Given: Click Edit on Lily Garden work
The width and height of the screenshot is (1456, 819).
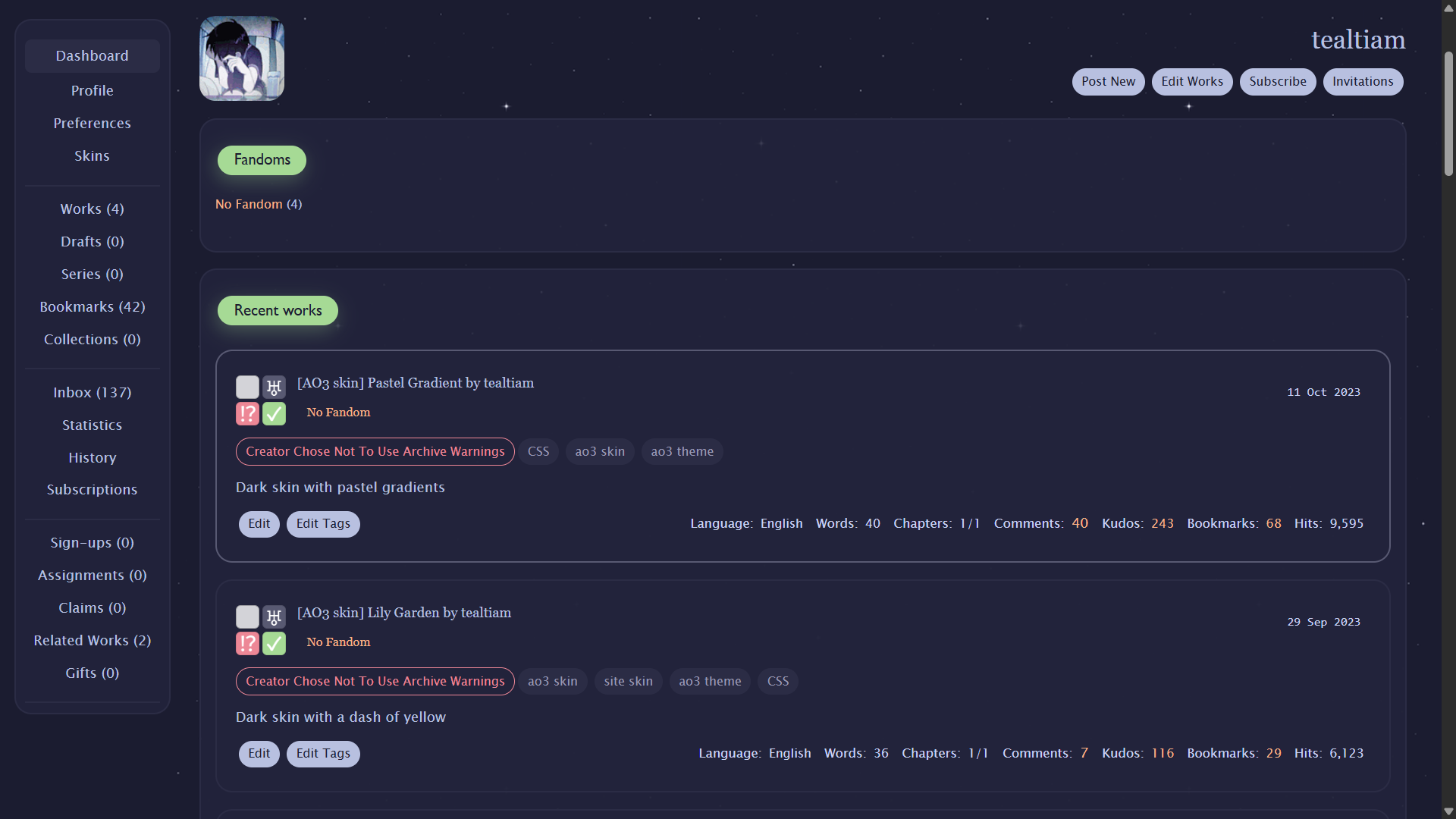Looking at the screenshot, I should (x=259, y=754).
